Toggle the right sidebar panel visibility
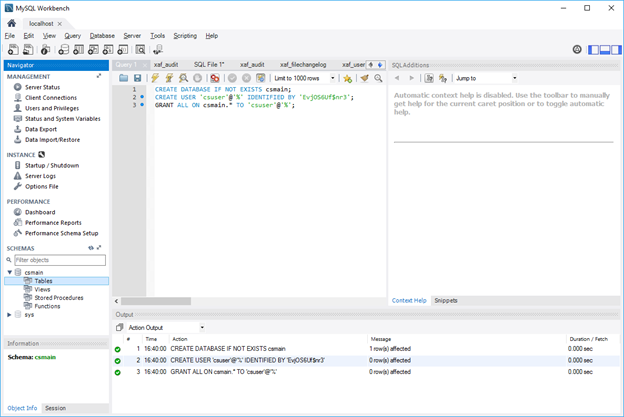 click(616, 50)
